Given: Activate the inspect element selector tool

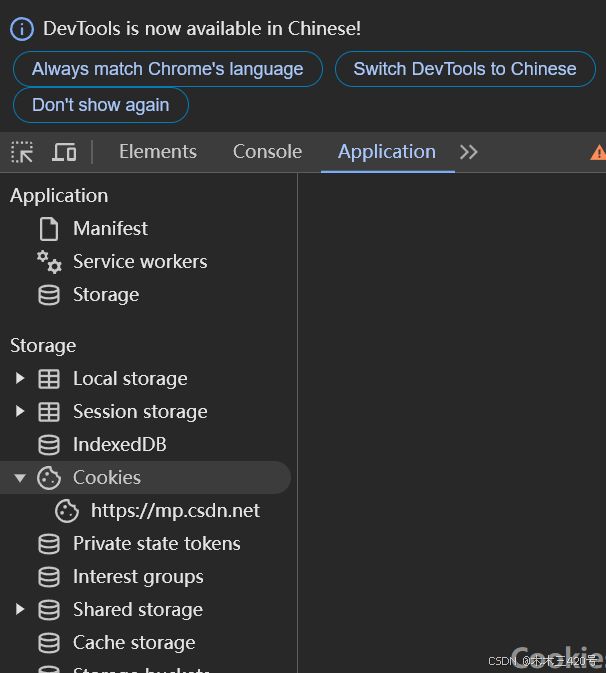Looking at the screenshot, I should [22, 152].
